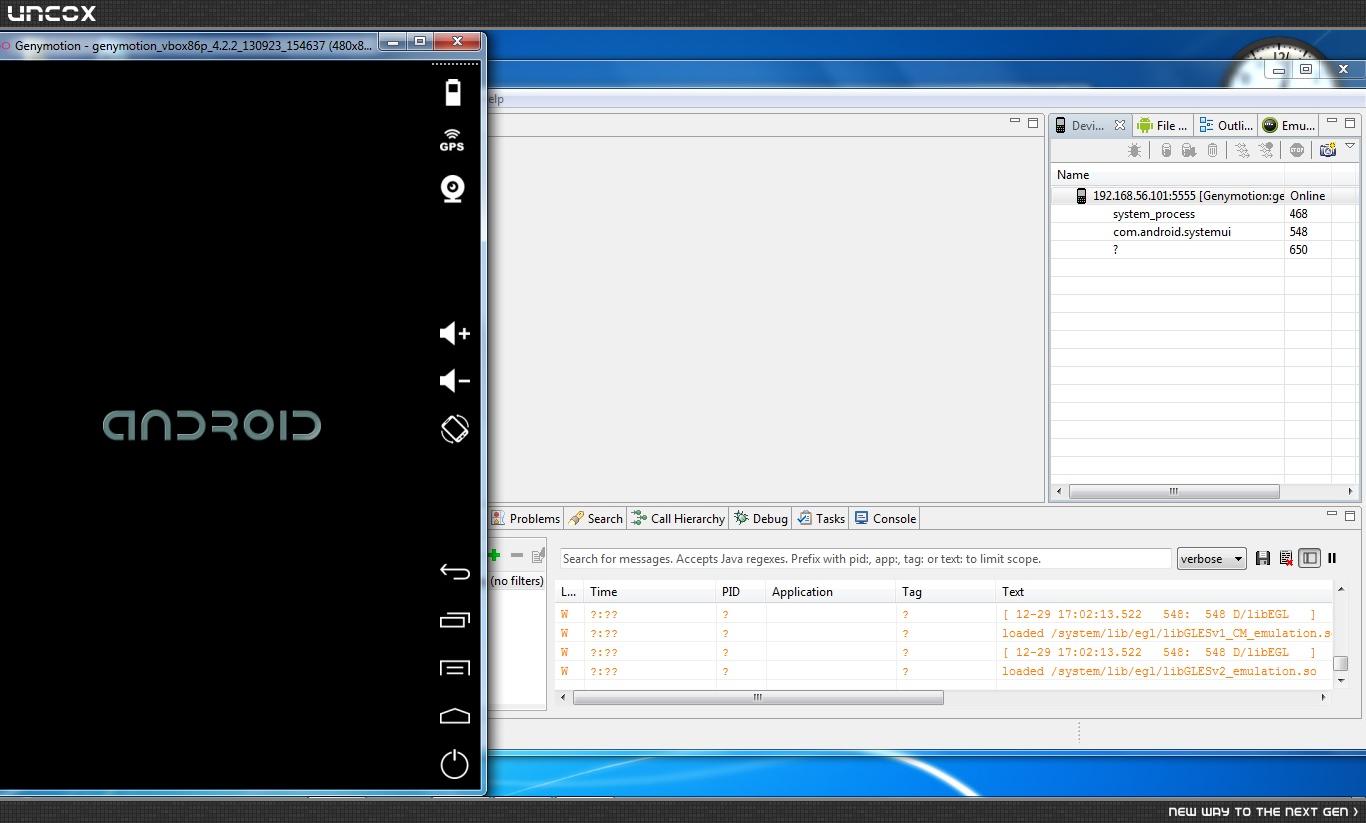Click the Devices panel horizontal scrollbar
The height and width of the screenshot is (823, 1366).
tap(1174, 492)
